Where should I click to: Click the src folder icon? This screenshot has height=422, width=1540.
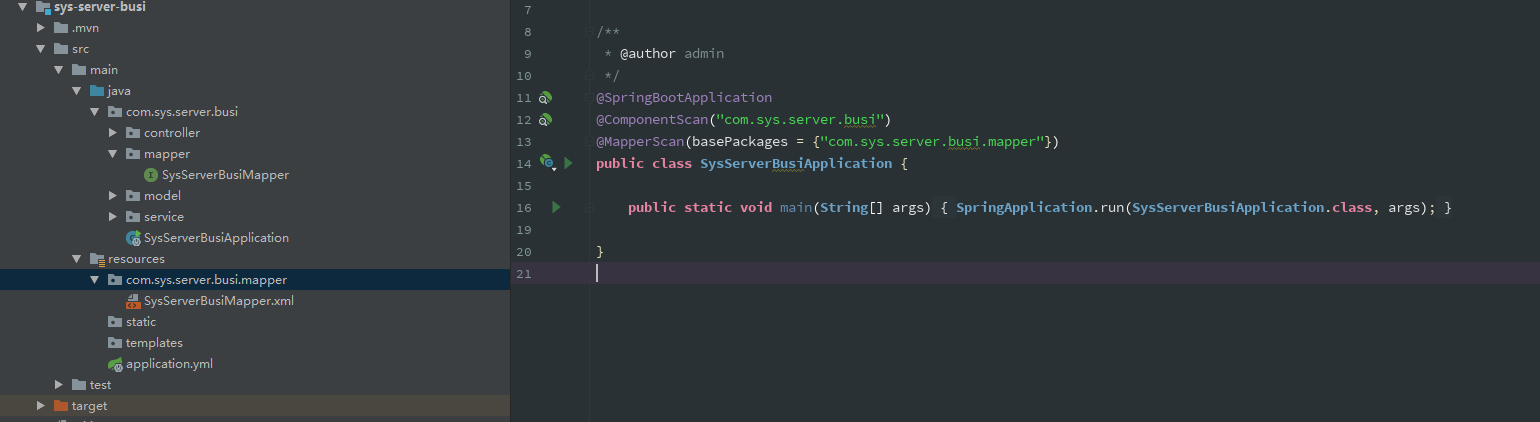(x=61, y=49)
